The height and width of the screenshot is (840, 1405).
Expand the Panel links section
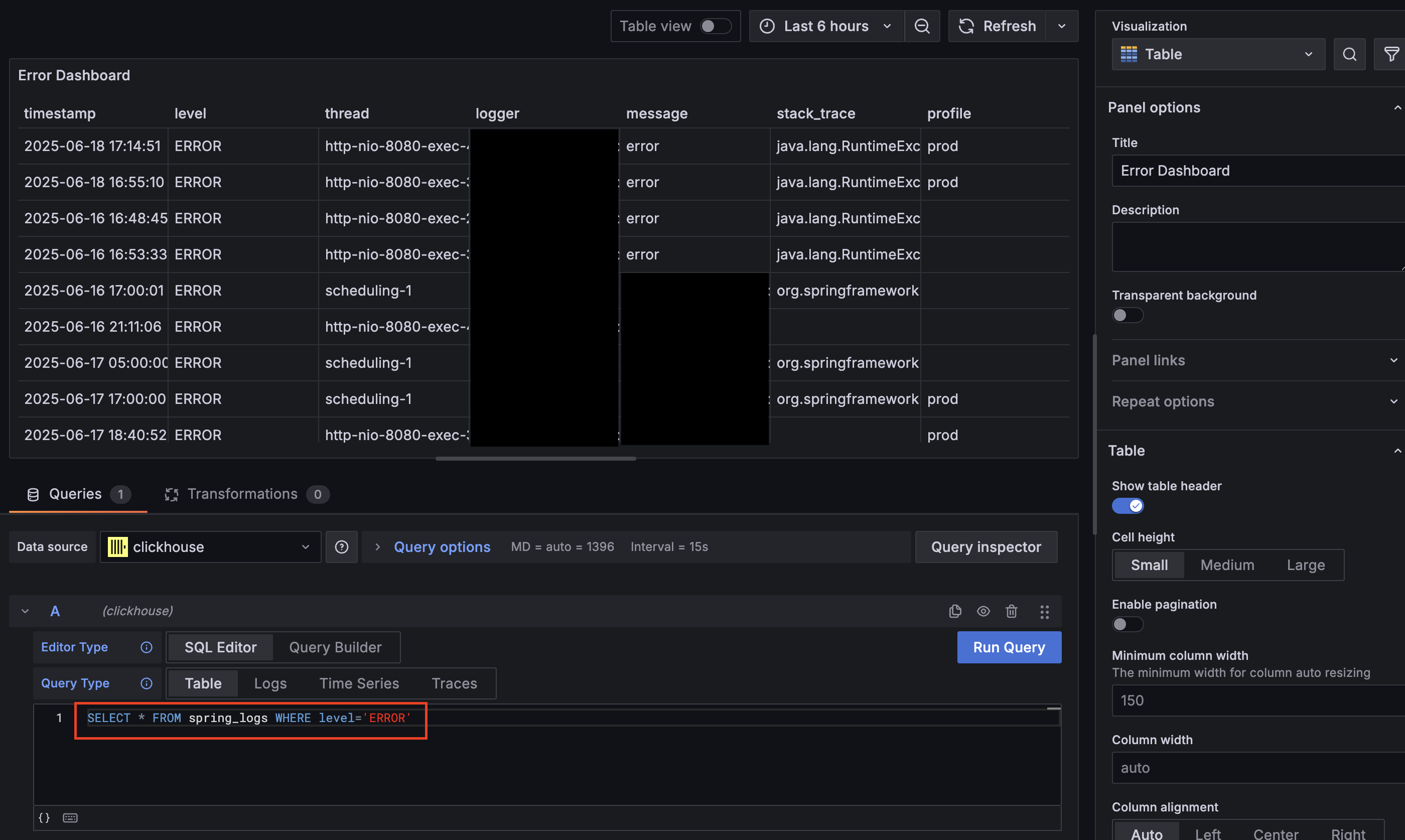(x=1254, y=360)
